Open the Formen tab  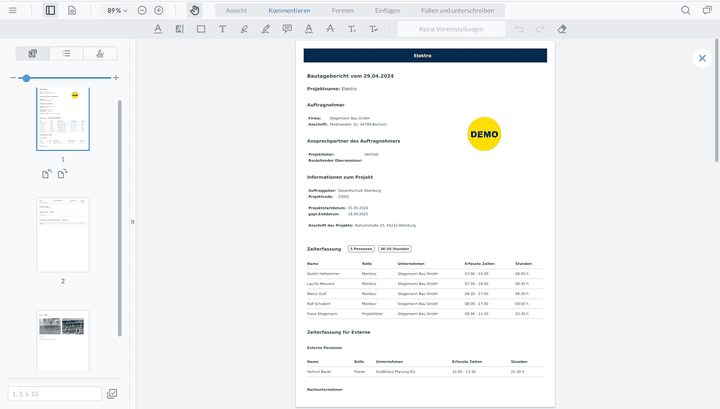[342, 10]
